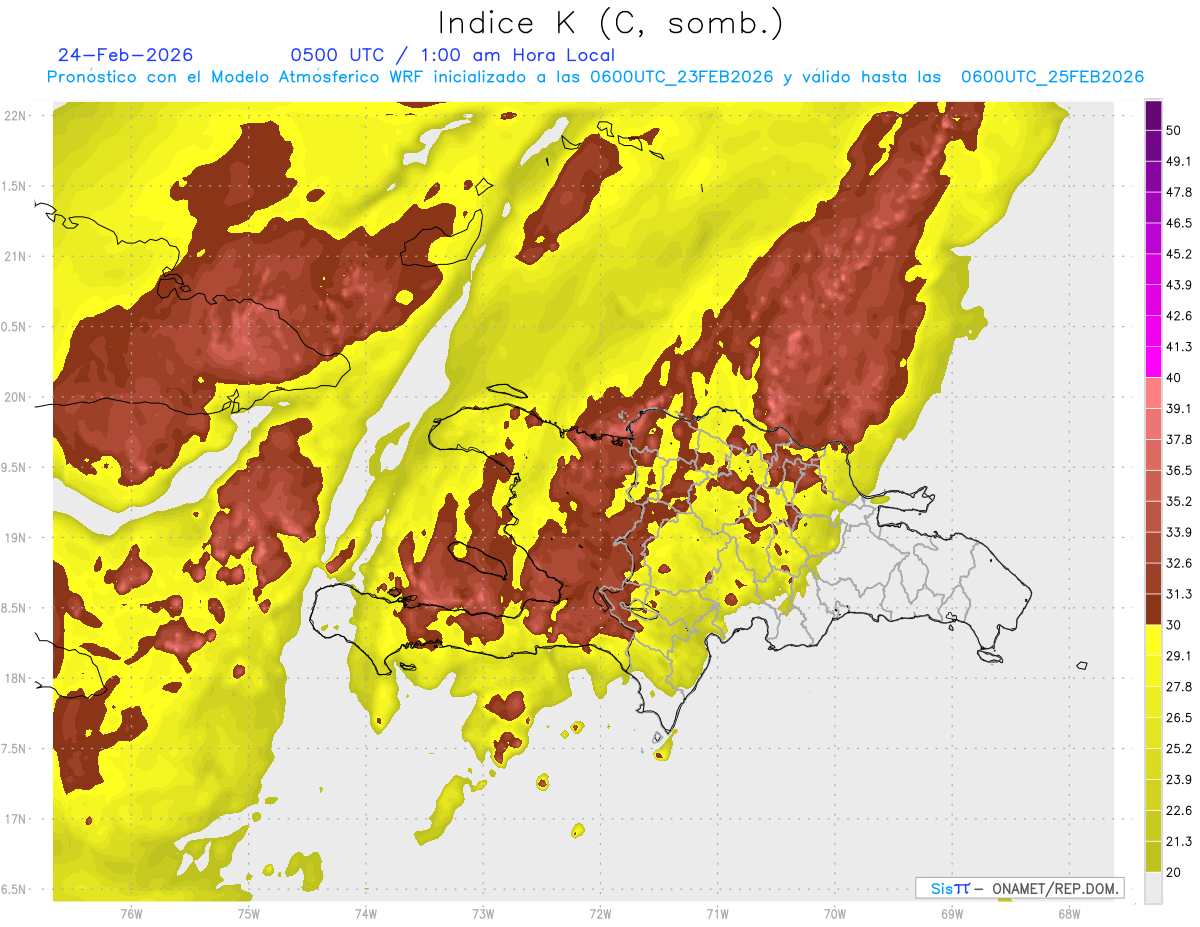Pick the magenta swatch between 40 and 41.3
This screenshot has height=927, width=1200.
[x=1153, y=362]
